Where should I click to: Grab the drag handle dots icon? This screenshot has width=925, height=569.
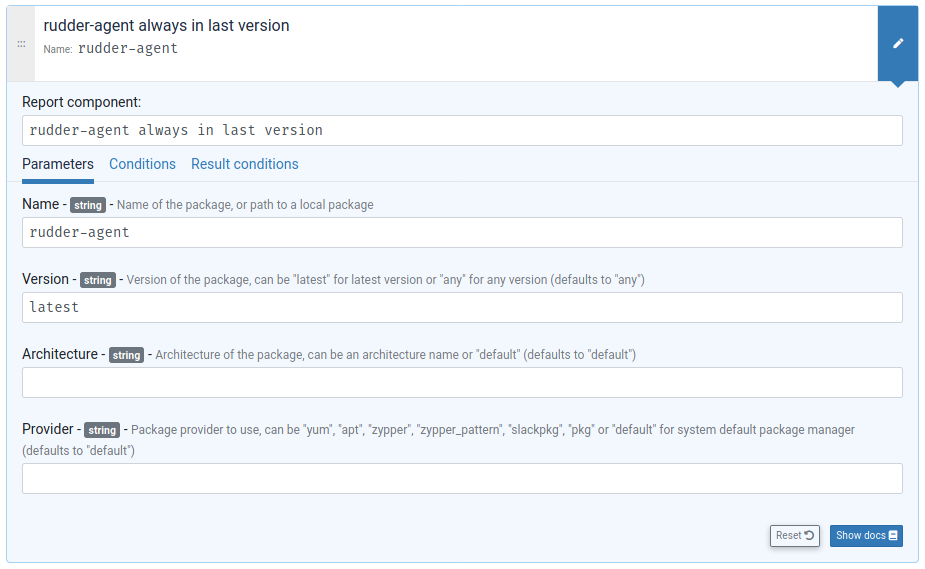(x=21, y=44)
